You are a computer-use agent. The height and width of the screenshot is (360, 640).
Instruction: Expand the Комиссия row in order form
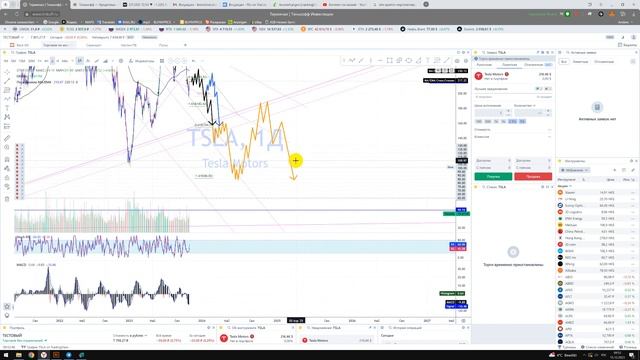(x=513, y=137)
